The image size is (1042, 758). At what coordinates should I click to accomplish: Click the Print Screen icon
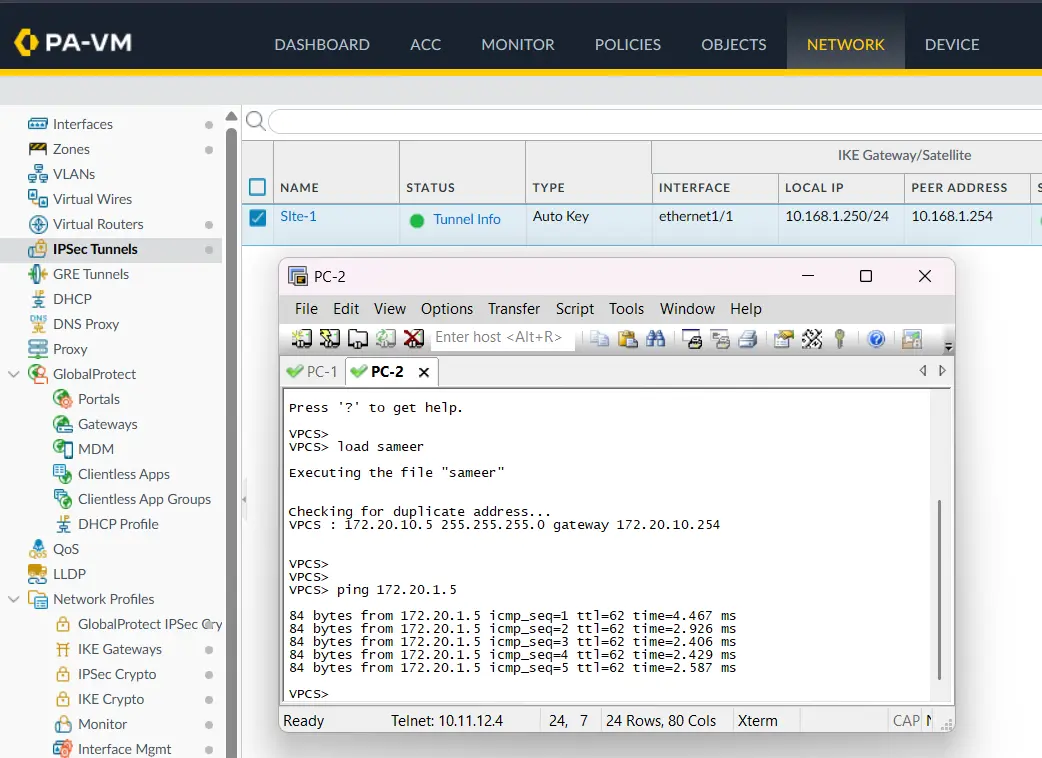click(x=692, y=339)
